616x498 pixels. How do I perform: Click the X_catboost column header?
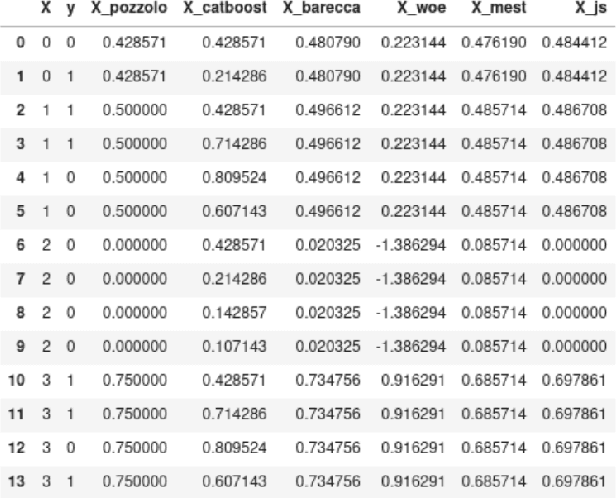pyautogui.click(x=225, y=8)
